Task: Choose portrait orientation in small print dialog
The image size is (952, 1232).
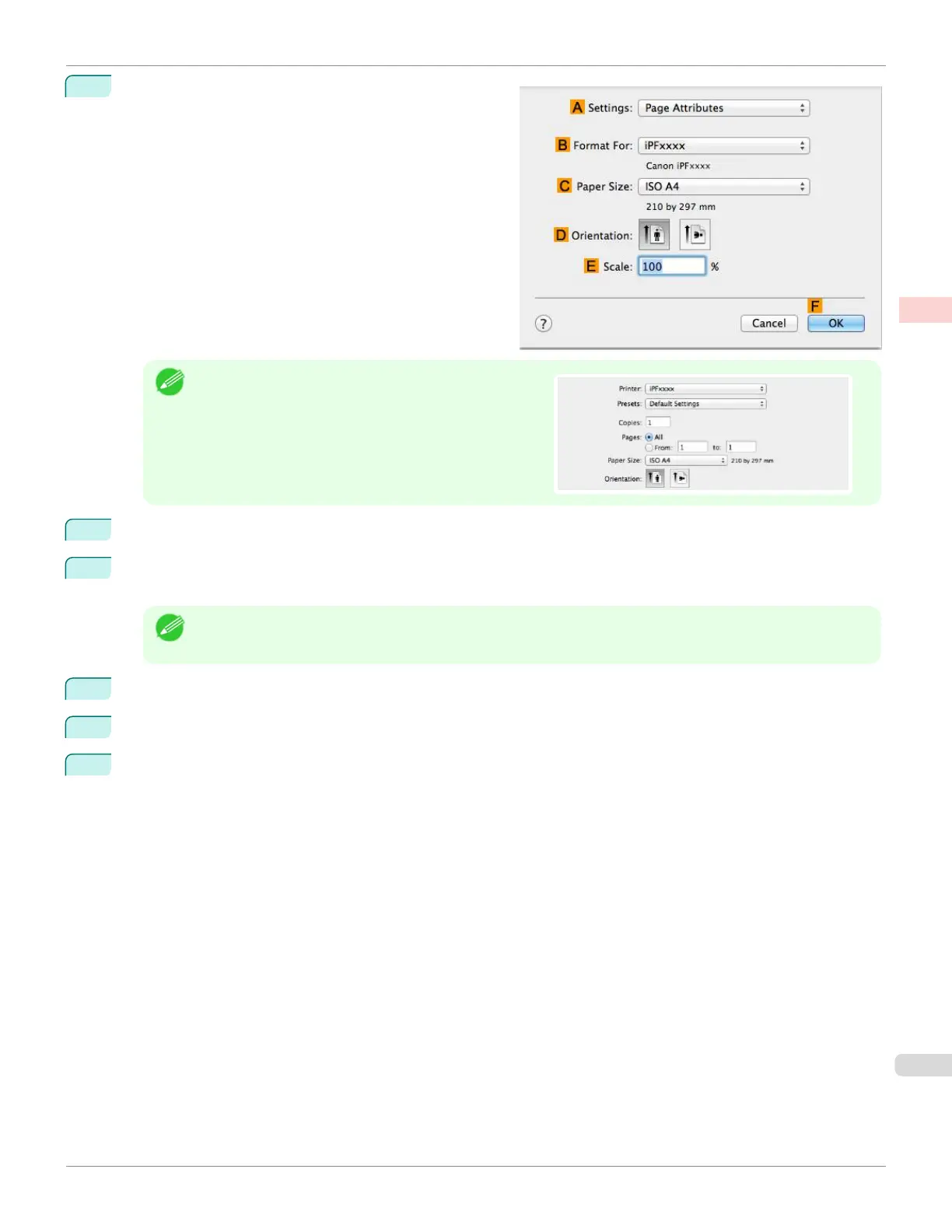Action: click(655, 478)
